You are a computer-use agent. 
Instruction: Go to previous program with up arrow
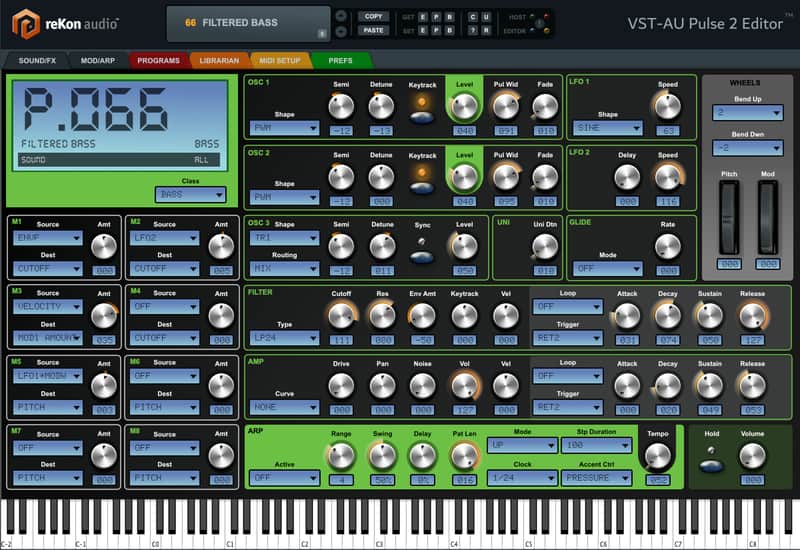coord(341,16)
